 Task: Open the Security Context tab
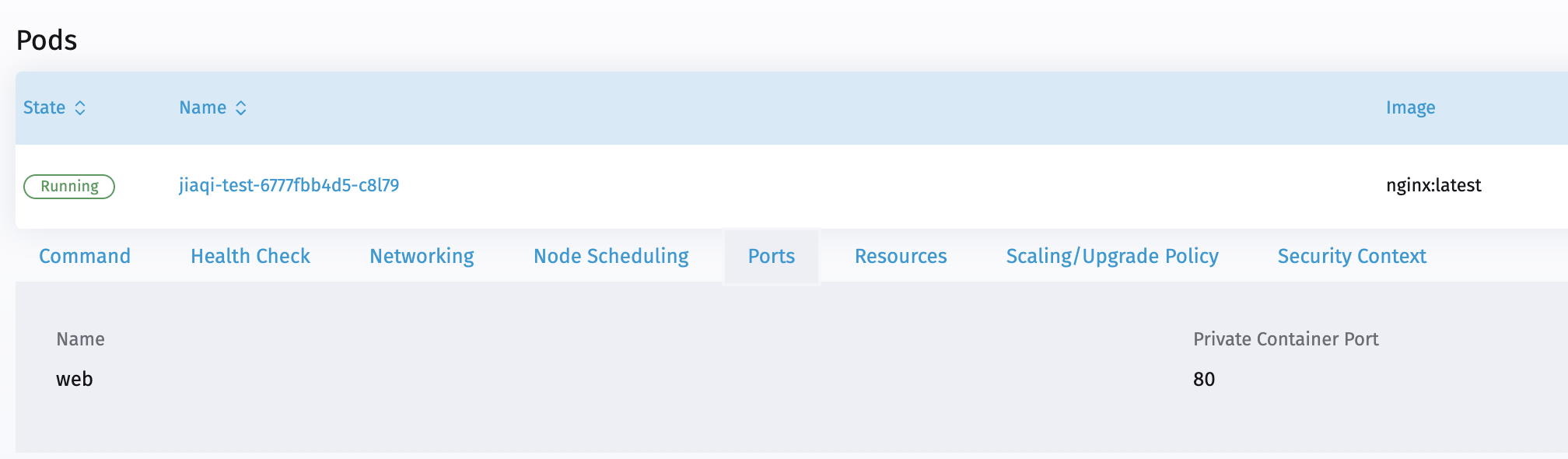(x=1351, y=256)
